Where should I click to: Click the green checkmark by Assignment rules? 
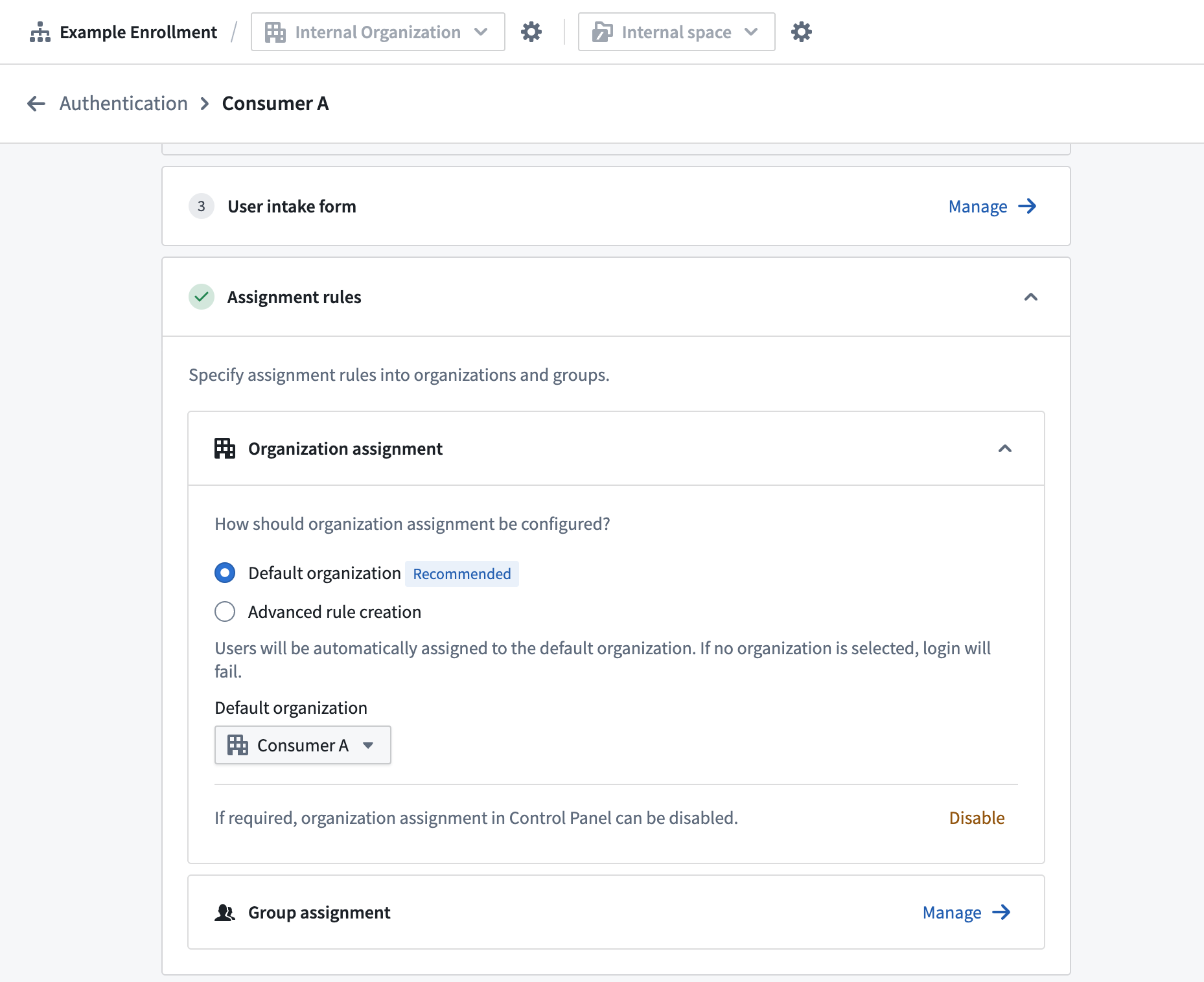(202, 297)
